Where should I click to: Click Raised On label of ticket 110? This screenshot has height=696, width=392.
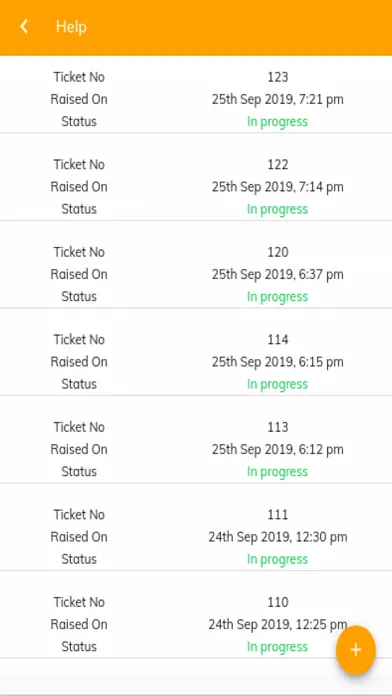pos(79,624)
